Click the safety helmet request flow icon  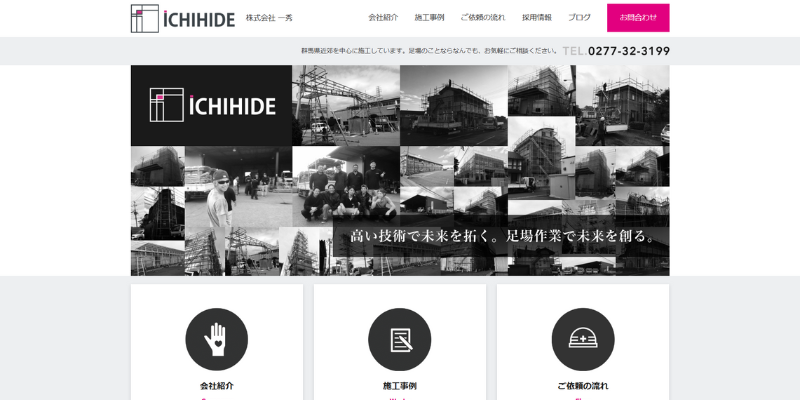point(583,339)
